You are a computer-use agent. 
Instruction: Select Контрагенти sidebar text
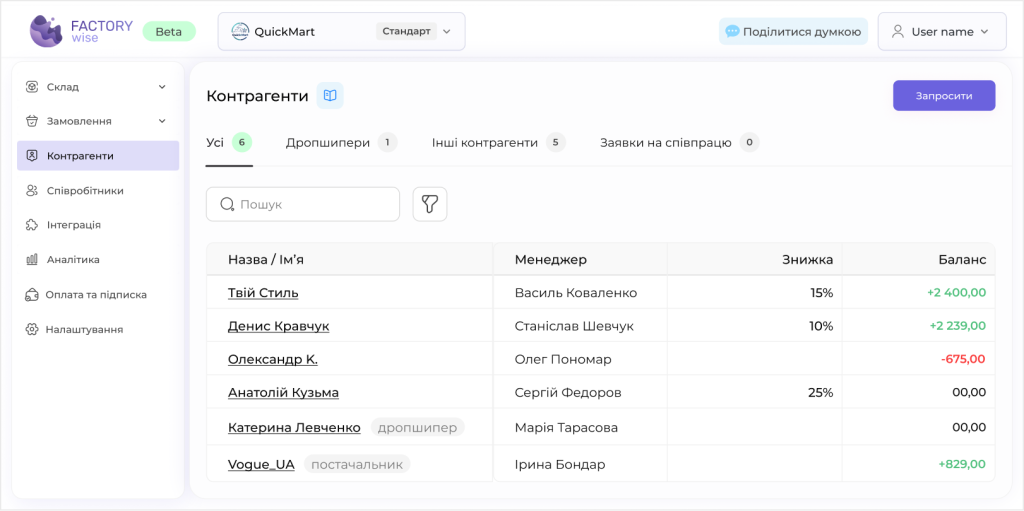(80, 156)
